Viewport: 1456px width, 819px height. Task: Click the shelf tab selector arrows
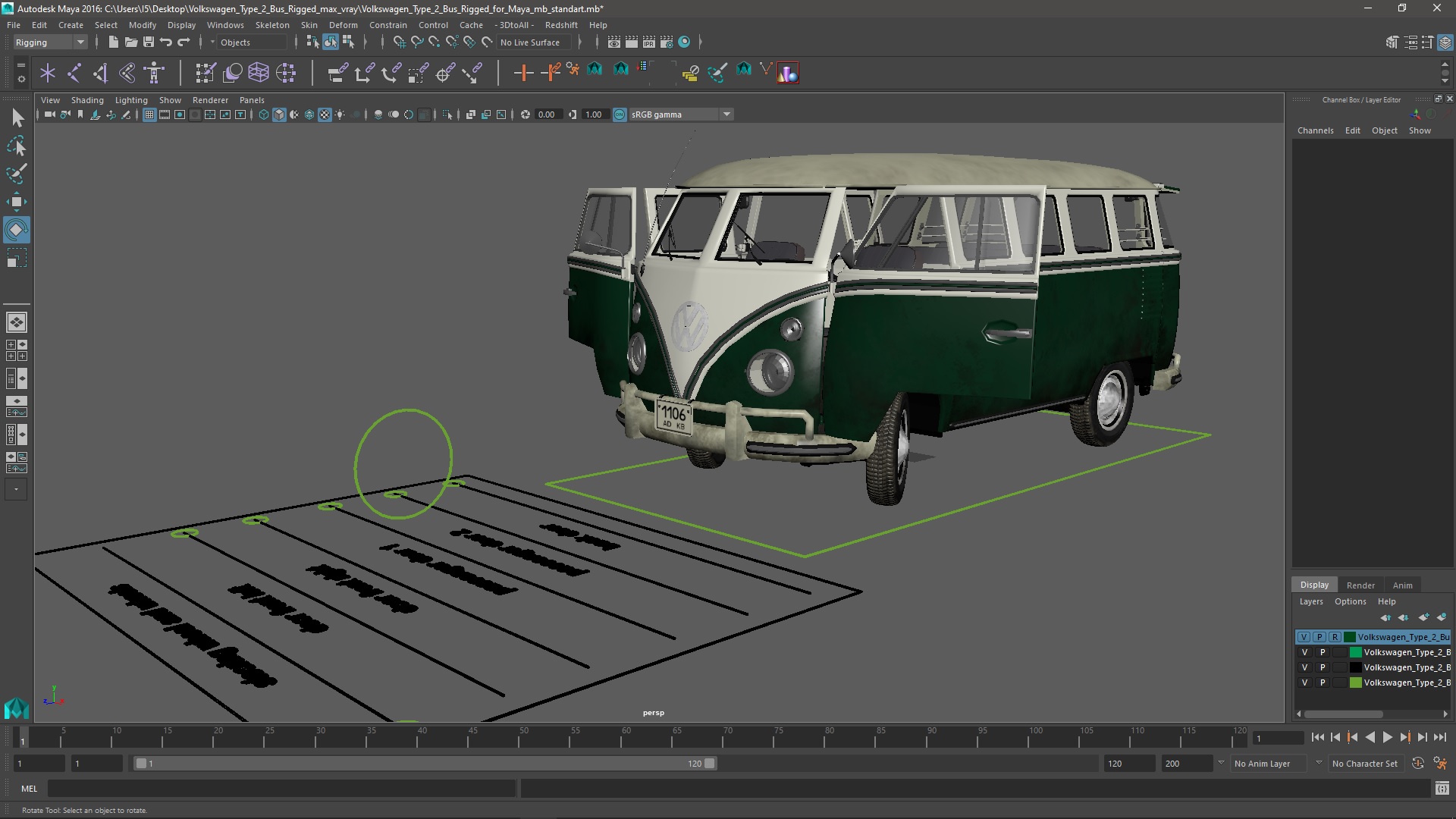point(21,66)
